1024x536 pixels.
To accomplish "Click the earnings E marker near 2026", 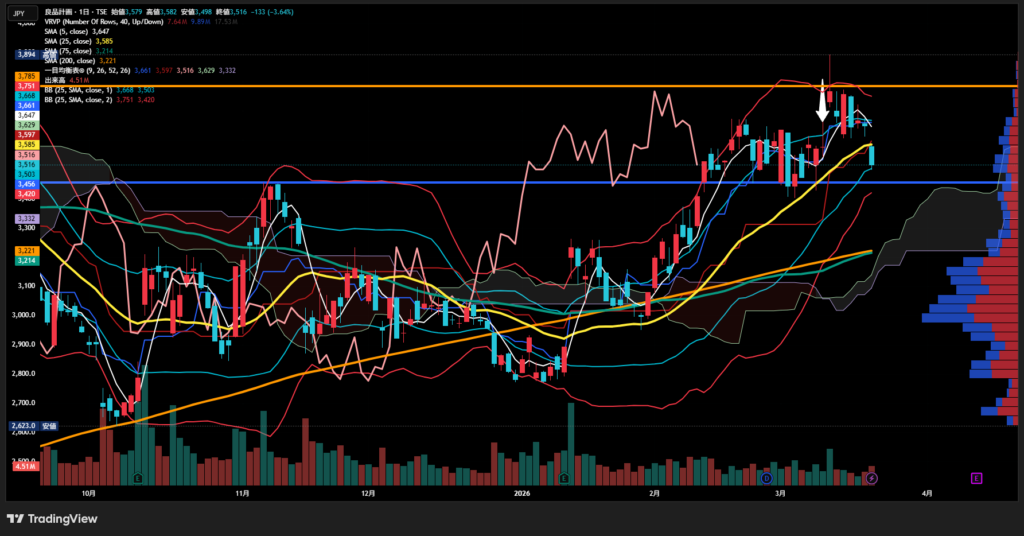I will click(565, 478).
